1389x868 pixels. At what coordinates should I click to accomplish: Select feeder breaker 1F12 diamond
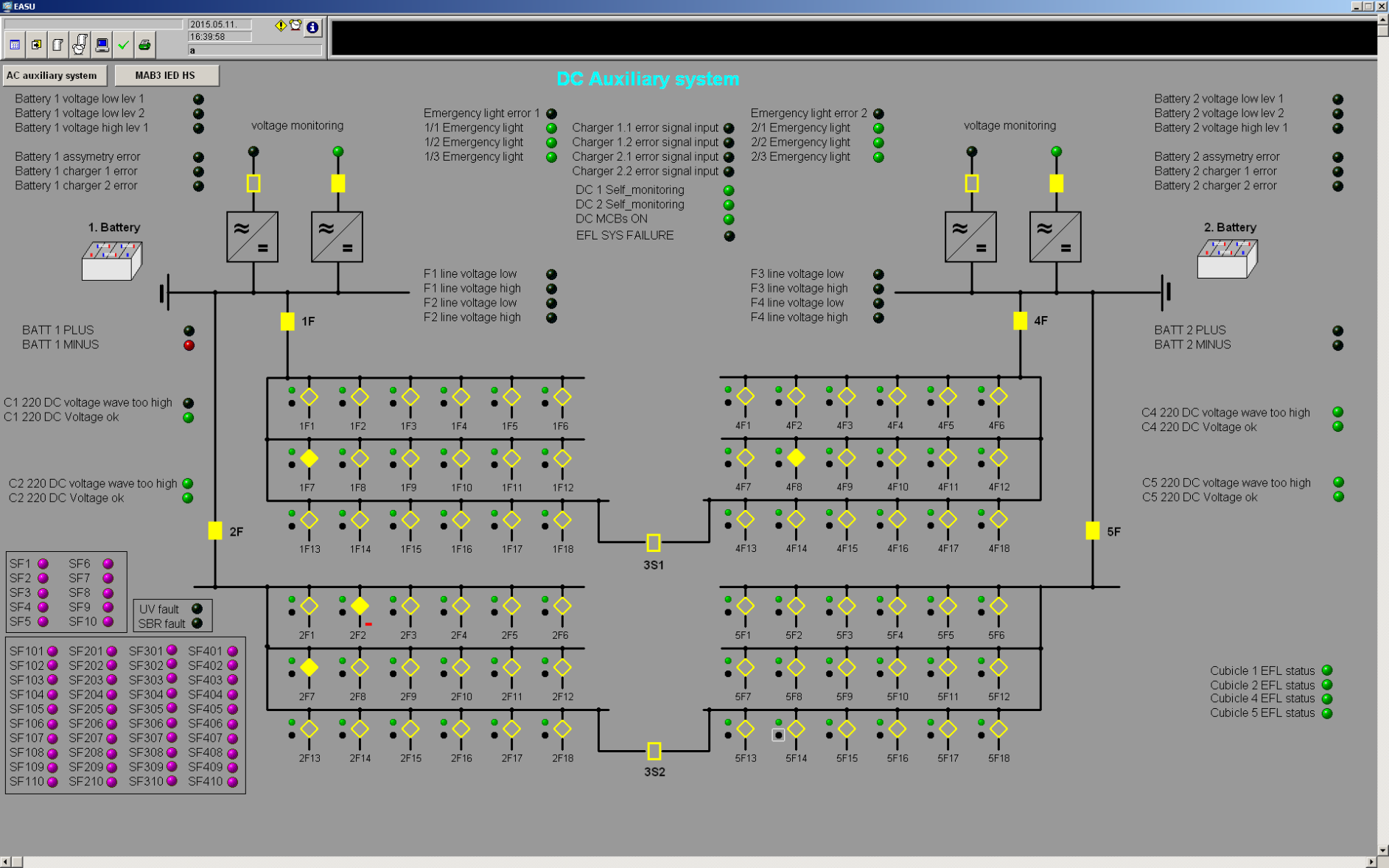pos(562,458)
